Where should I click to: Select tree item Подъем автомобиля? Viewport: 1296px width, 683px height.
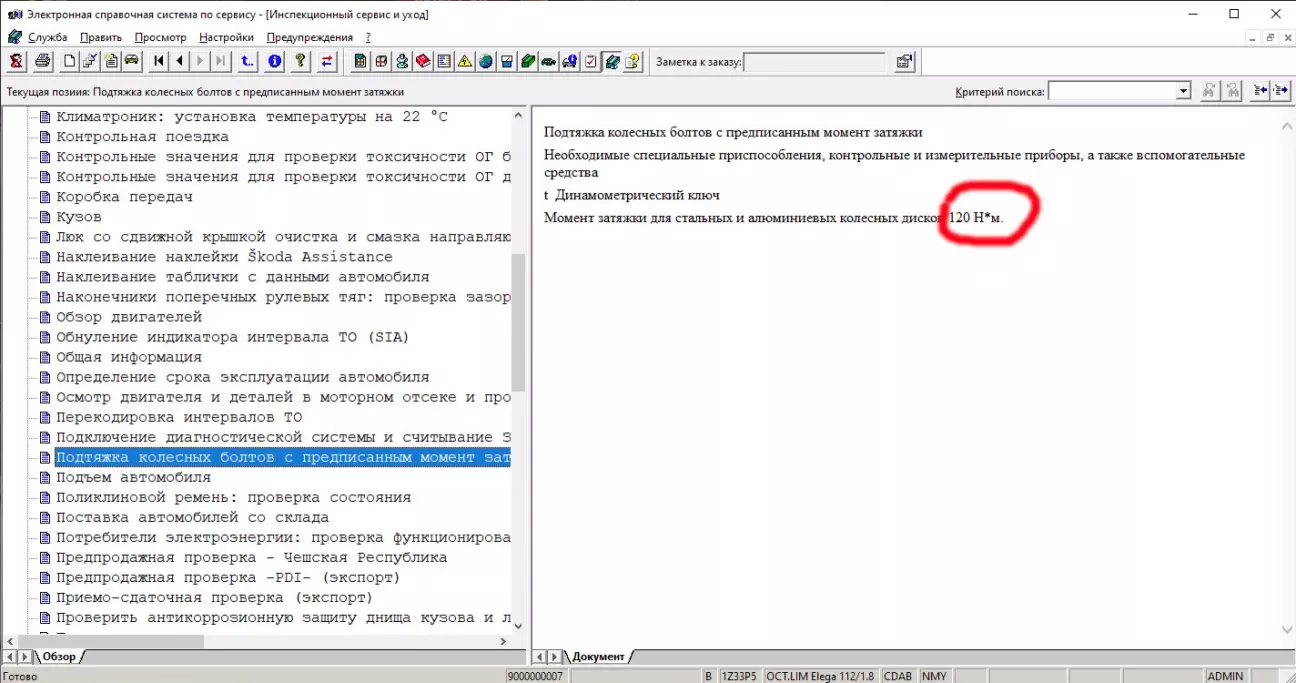pyautogui.click(x=133, y=477)
